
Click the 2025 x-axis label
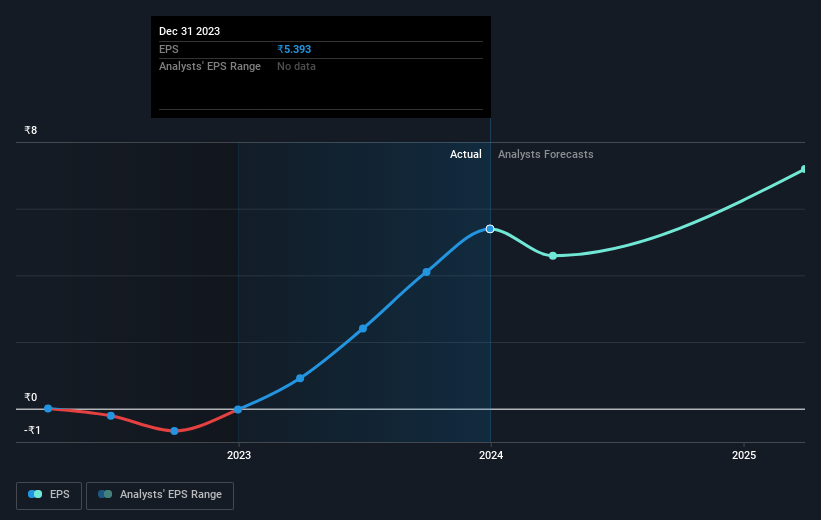coord(744,456)
